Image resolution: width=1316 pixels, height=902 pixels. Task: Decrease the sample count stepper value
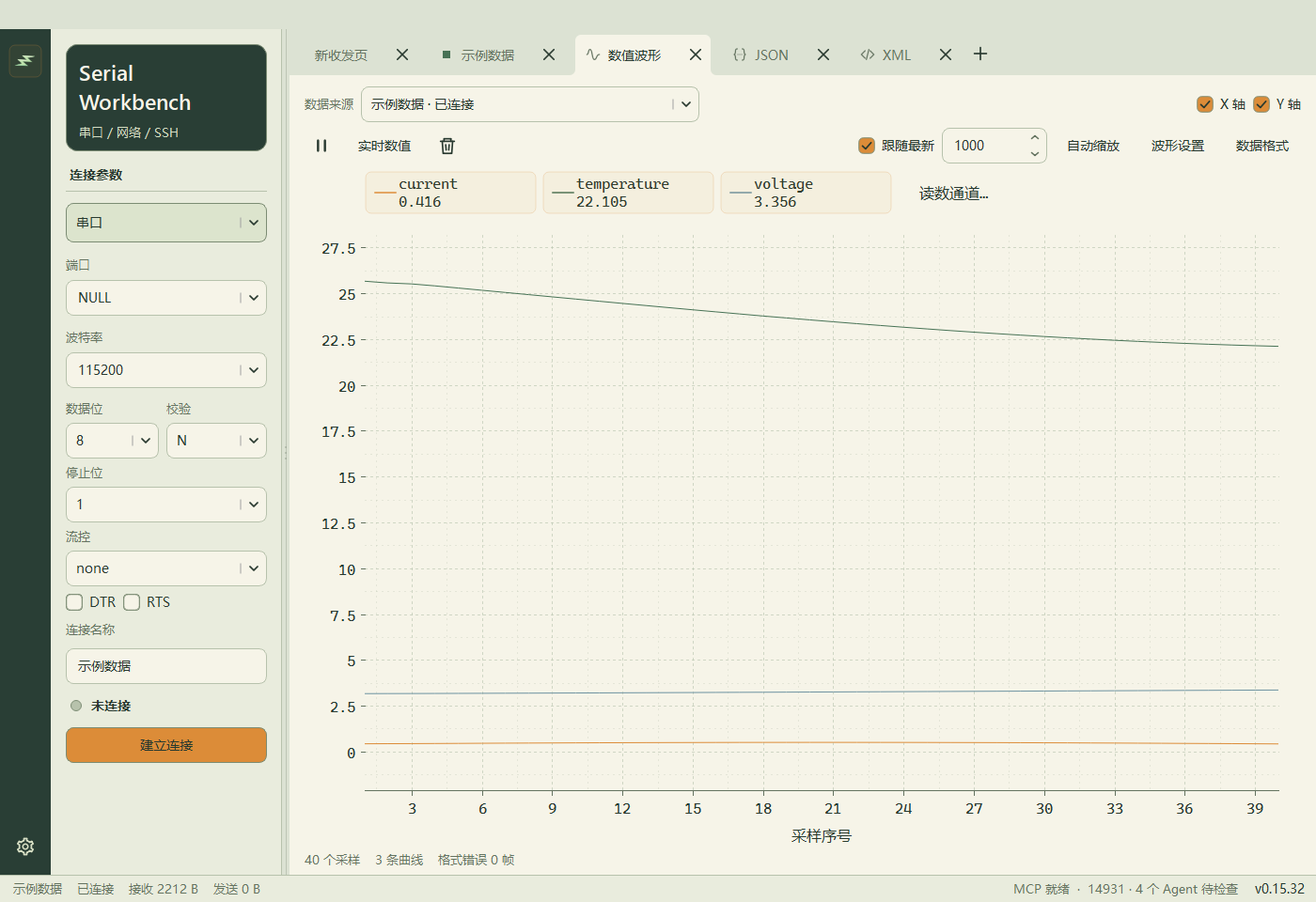(1035, 154)
